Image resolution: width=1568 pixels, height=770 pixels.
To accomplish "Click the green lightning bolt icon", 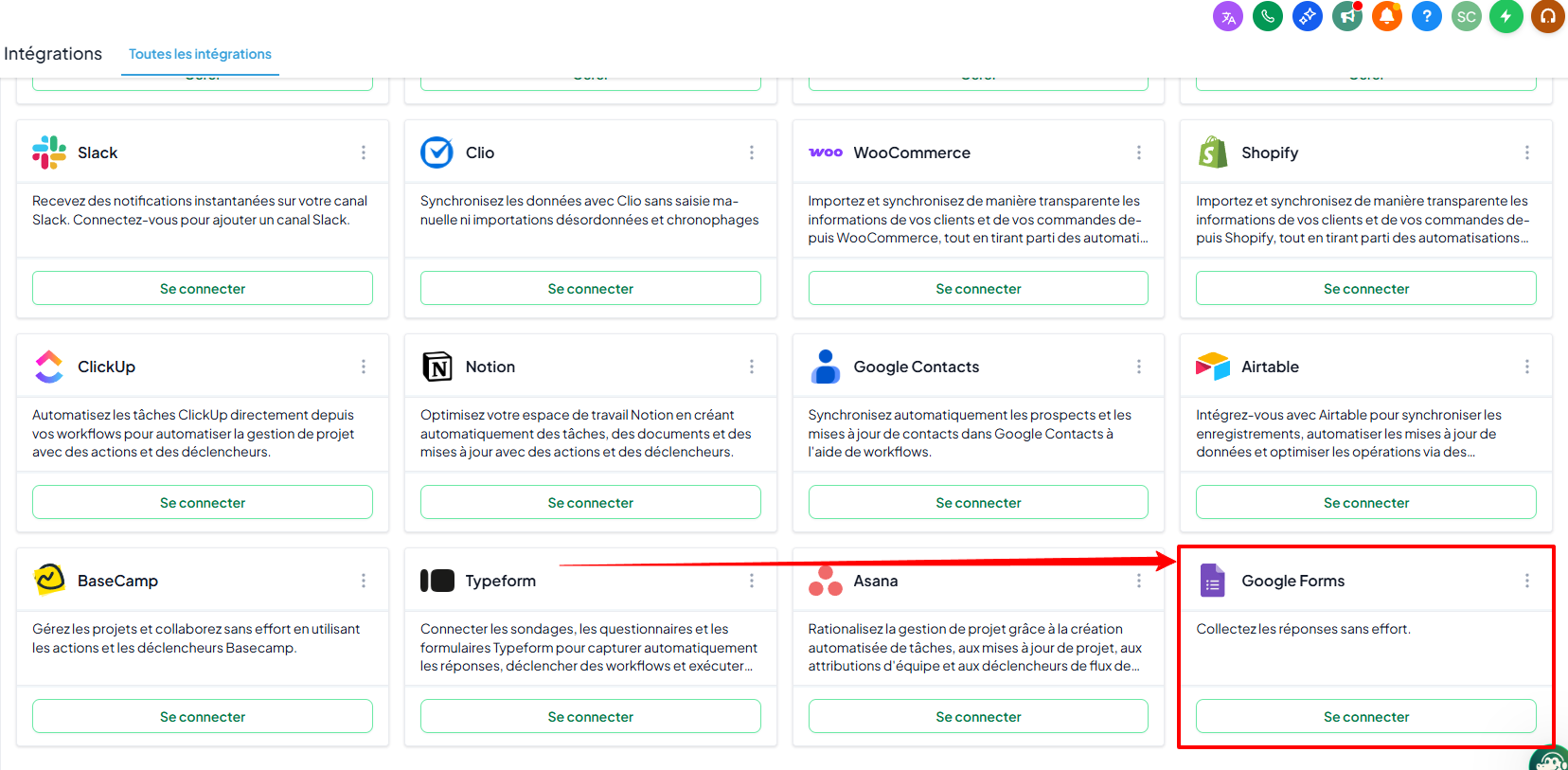I will [1506, 16].
